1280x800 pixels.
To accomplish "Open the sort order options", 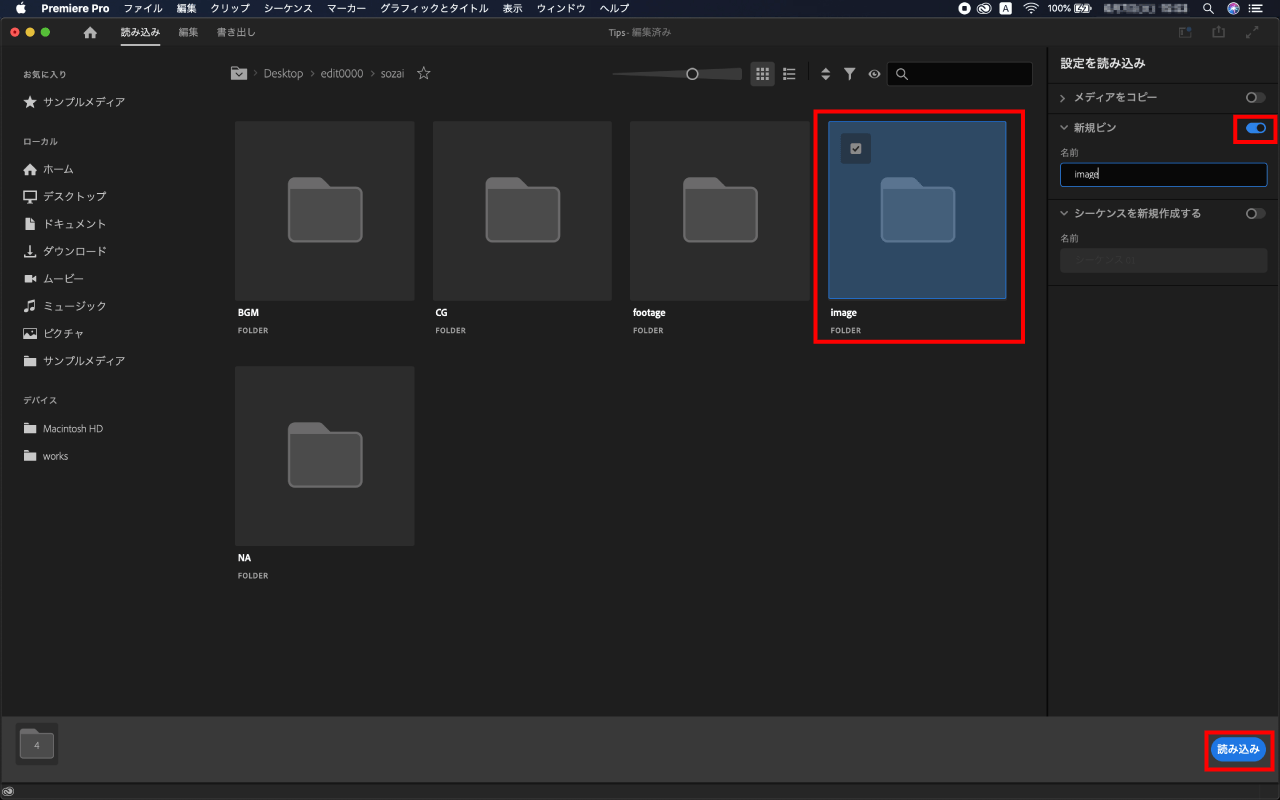I will pos(825,74).
